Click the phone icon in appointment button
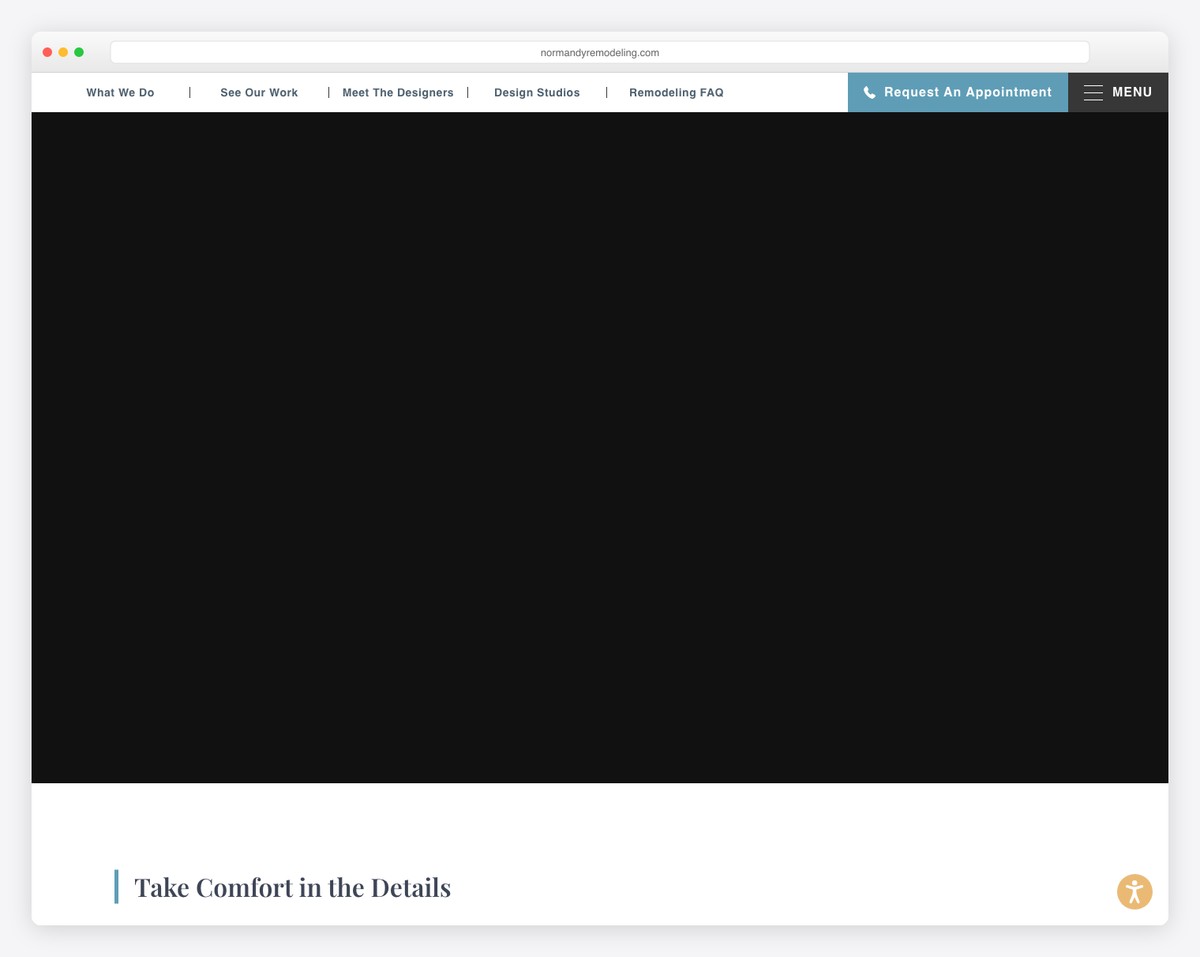Viewport: 1200px width, 957px height. [x=869, y=92]
